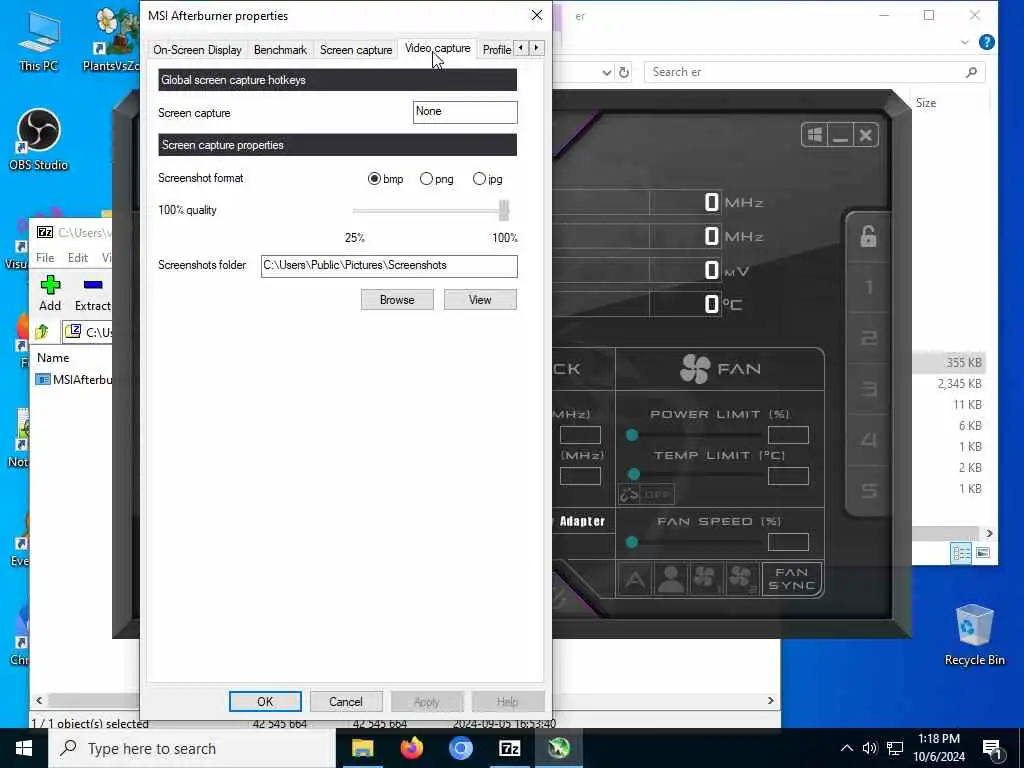Open the Edit menu in 7-Zip
This screenshot has height=768, width=1024.
coord(78,258)
